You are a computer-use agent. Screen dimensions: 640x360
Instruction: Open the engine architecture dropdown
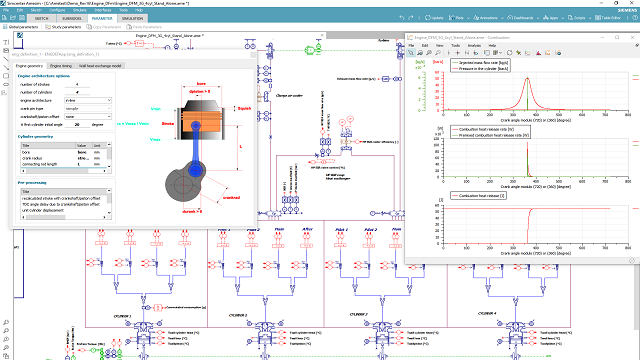tap(88, 100)
